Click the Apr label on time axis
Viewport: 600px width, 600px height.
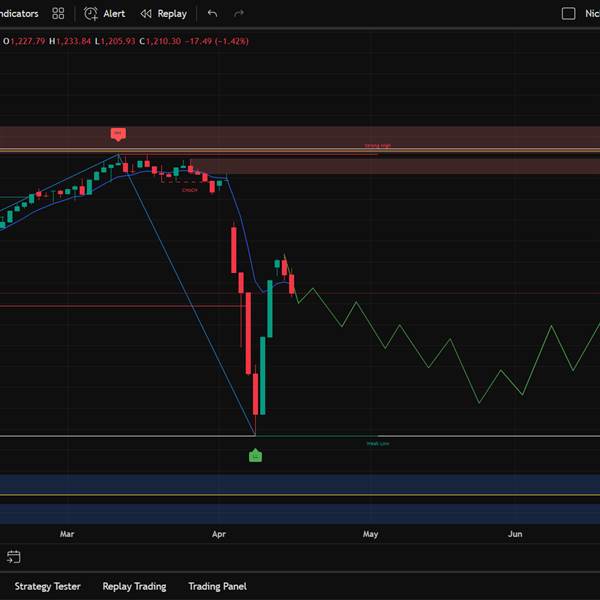click(219, 534)
